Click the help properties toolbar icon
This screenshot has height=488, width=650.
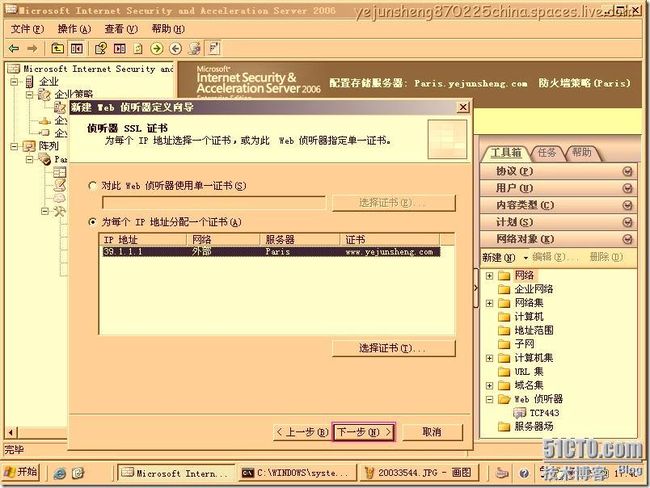[x=100, y=49]
